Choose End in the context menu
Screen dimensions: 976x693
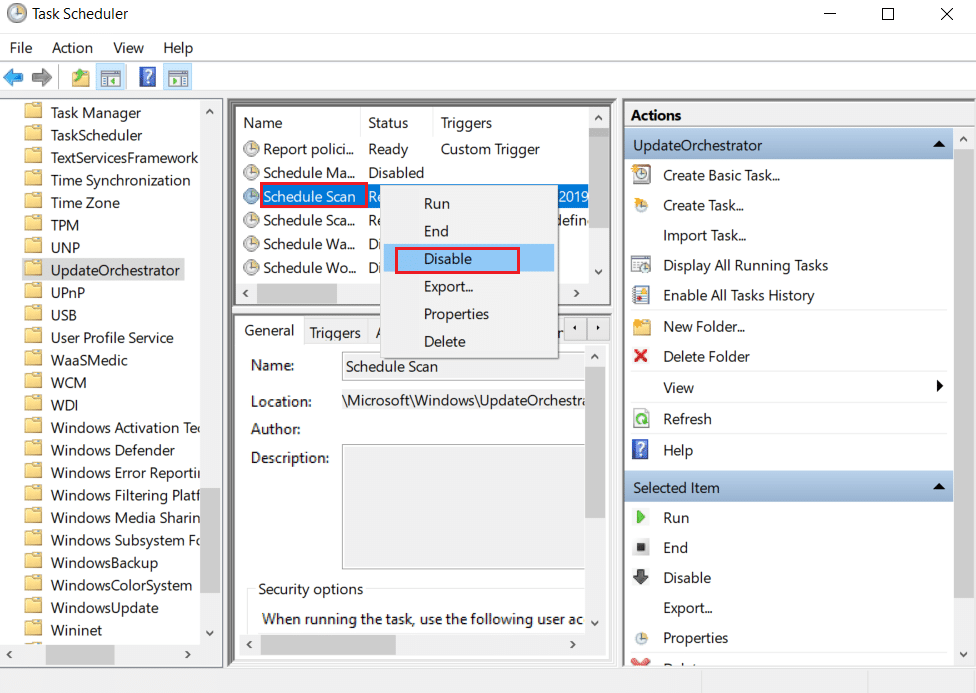click(468, 231)
